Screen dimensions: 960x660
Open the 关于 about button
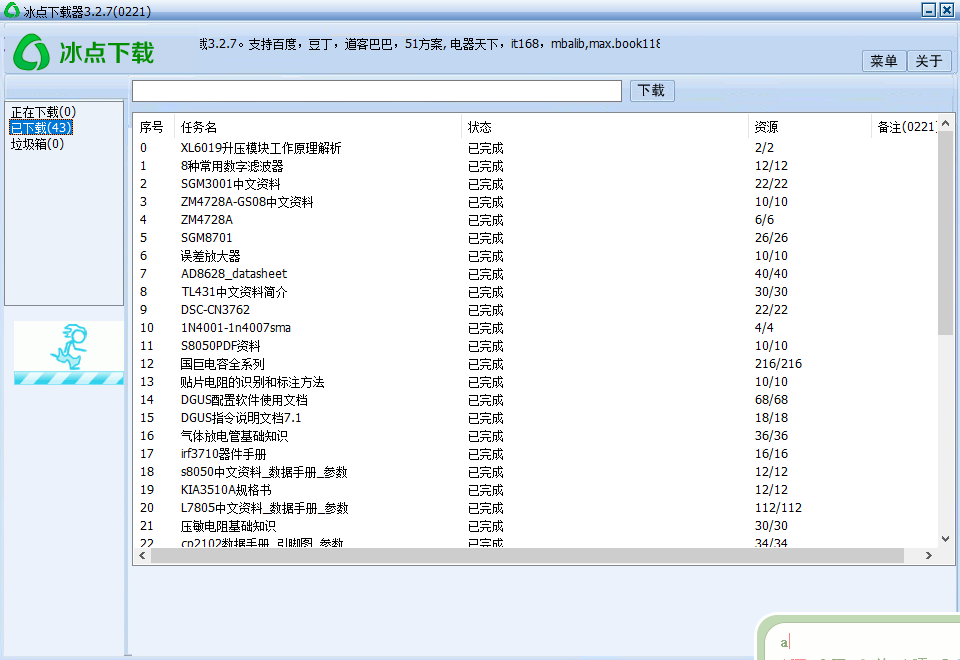(929, 61)
